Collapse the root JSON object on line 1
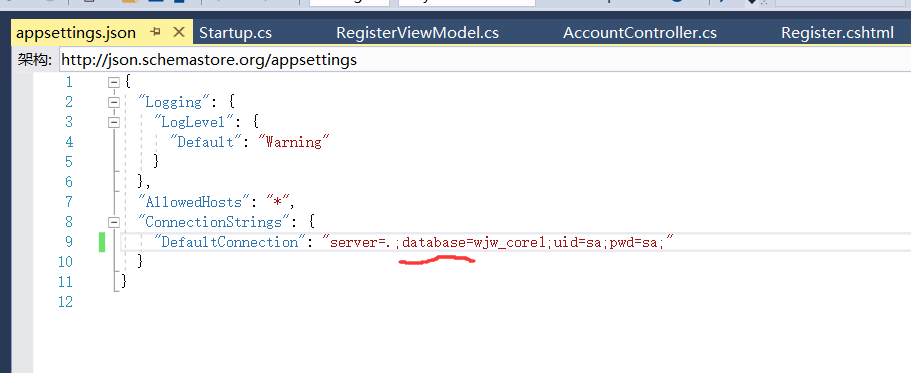This screenshot has width=911, height=373. pos(113,83)
